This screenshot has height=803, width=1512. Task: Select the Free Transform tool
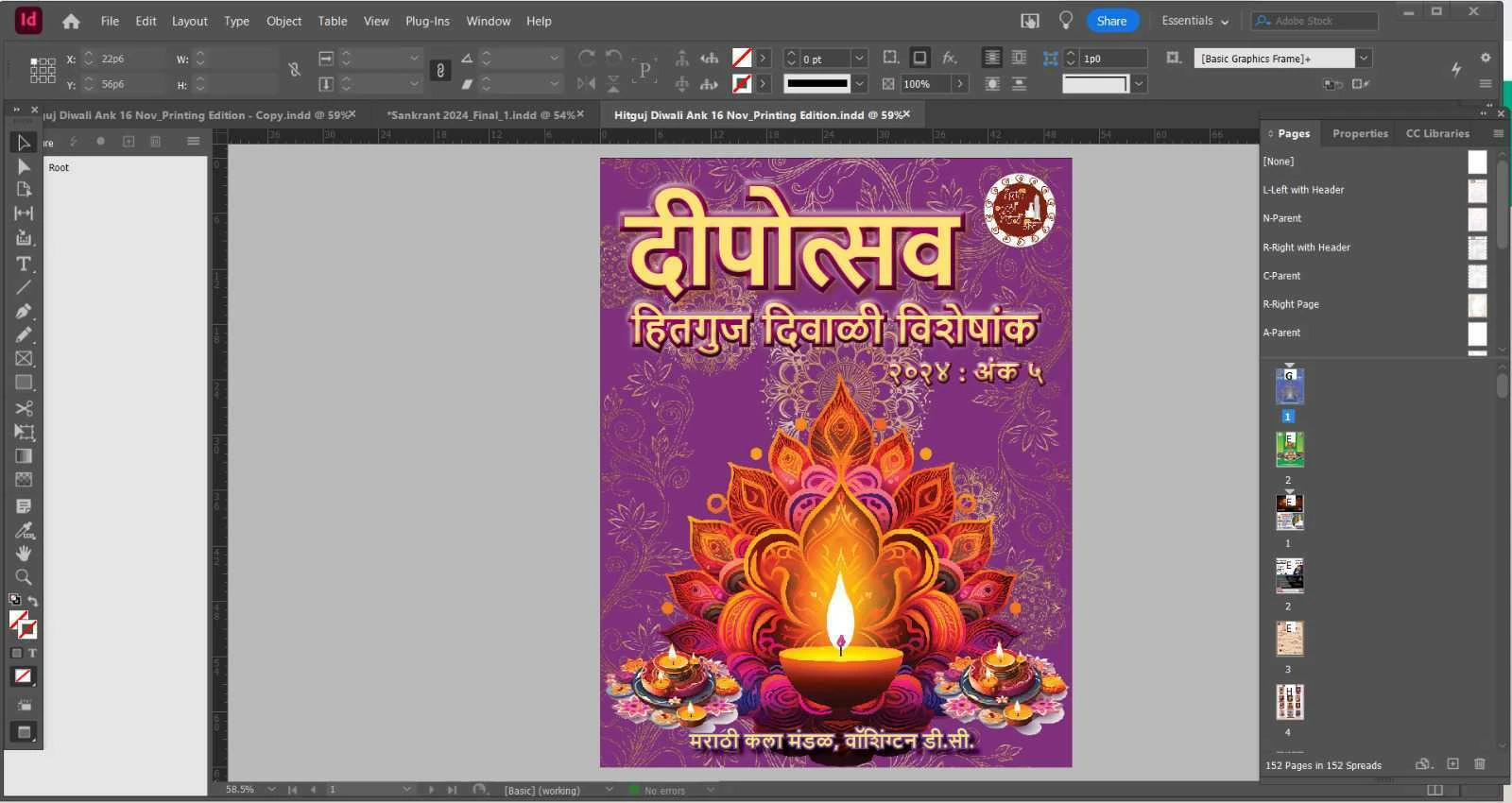[x=24, y=432]
